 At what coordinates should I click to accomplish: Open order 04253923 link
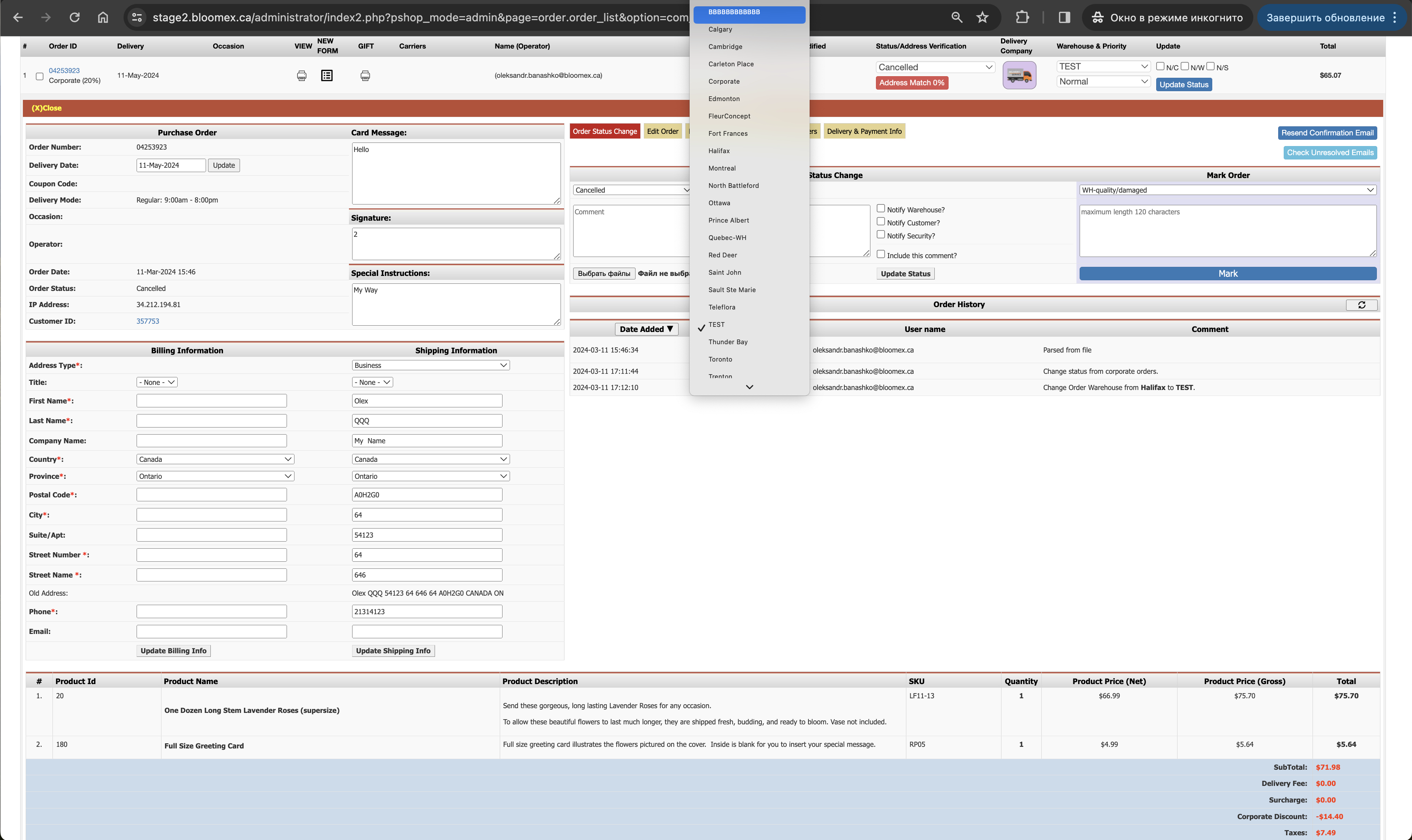click(x=64, y=71)
